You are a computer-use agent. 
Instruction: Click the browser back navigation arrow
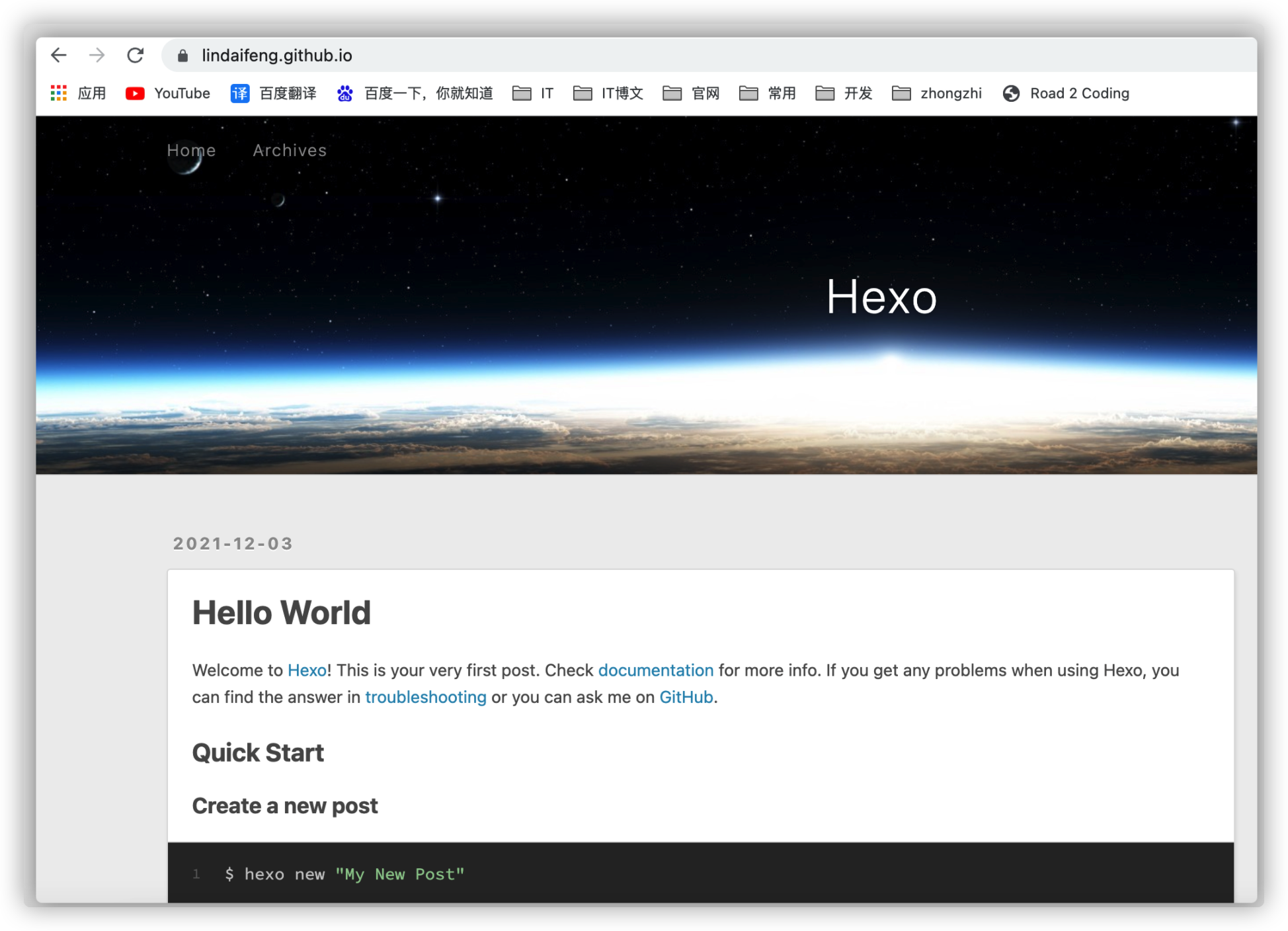57,55
